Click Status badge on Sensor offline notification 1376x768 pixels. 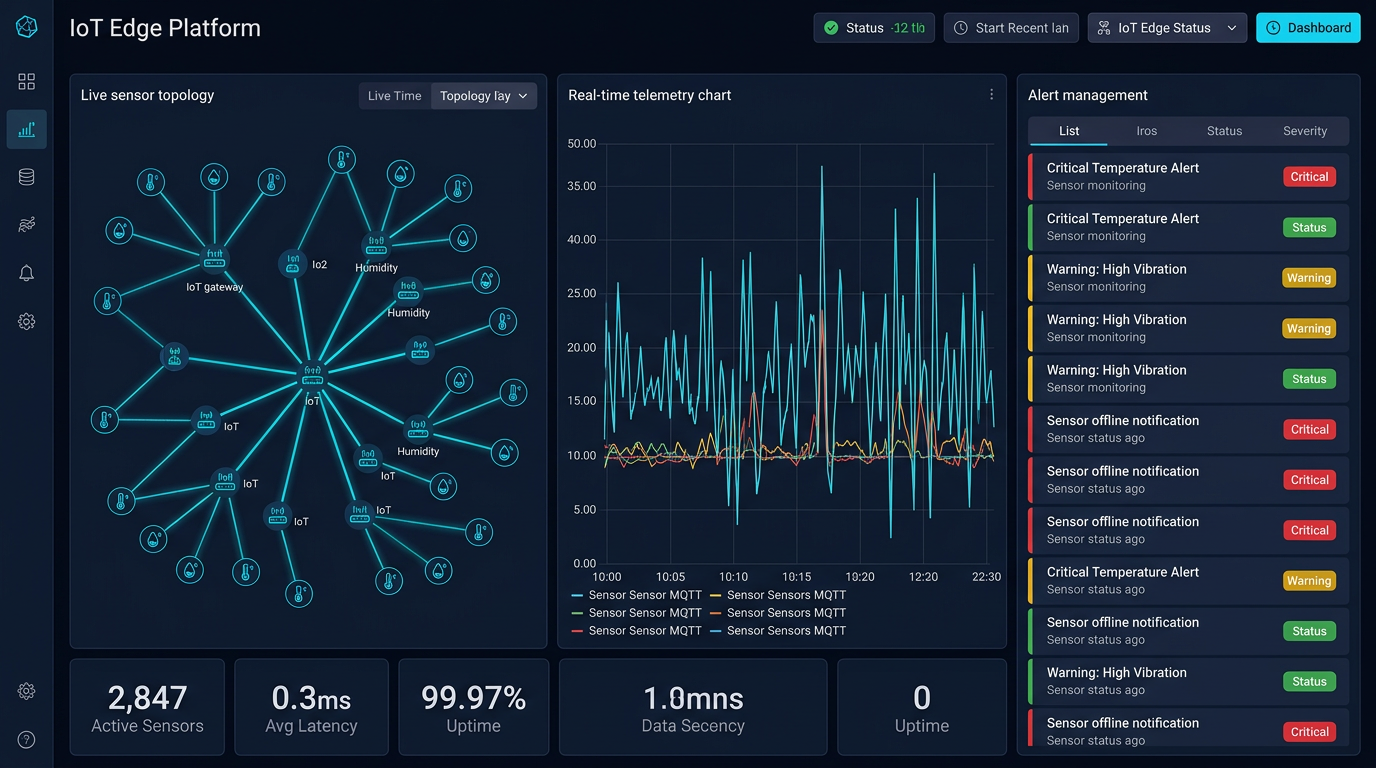click(x=1309, y=631)
